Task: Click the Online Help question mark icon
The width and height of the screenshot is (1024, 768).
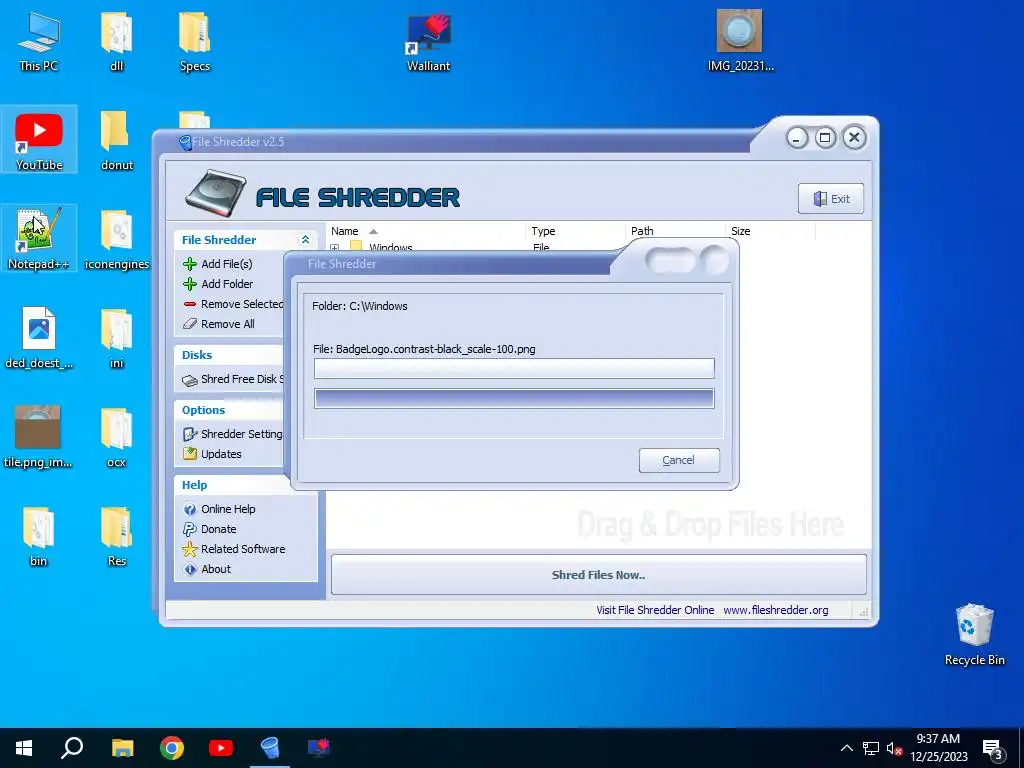Action: click(x=190, y=509)
